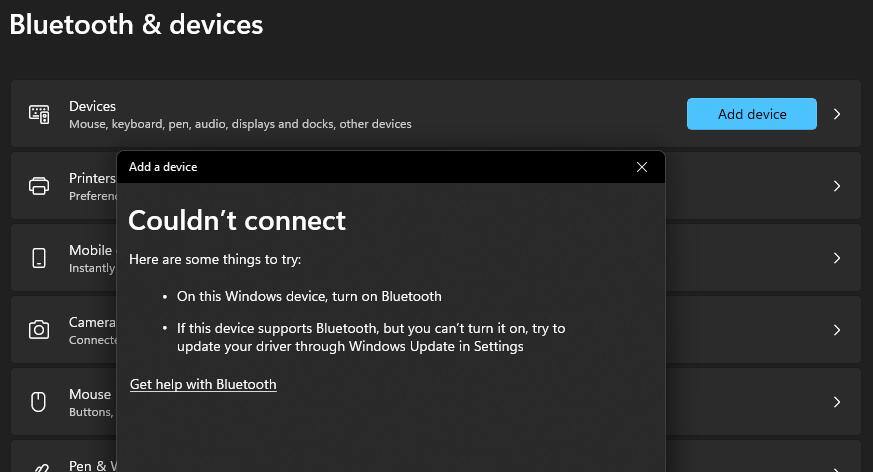
Task: Click the Cameras icon
Action: click(39, 330)
